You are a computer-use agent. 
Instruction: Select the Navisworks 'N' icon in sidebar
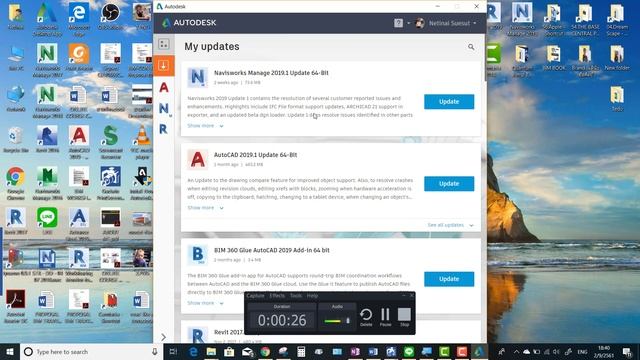tap(164, 108)
